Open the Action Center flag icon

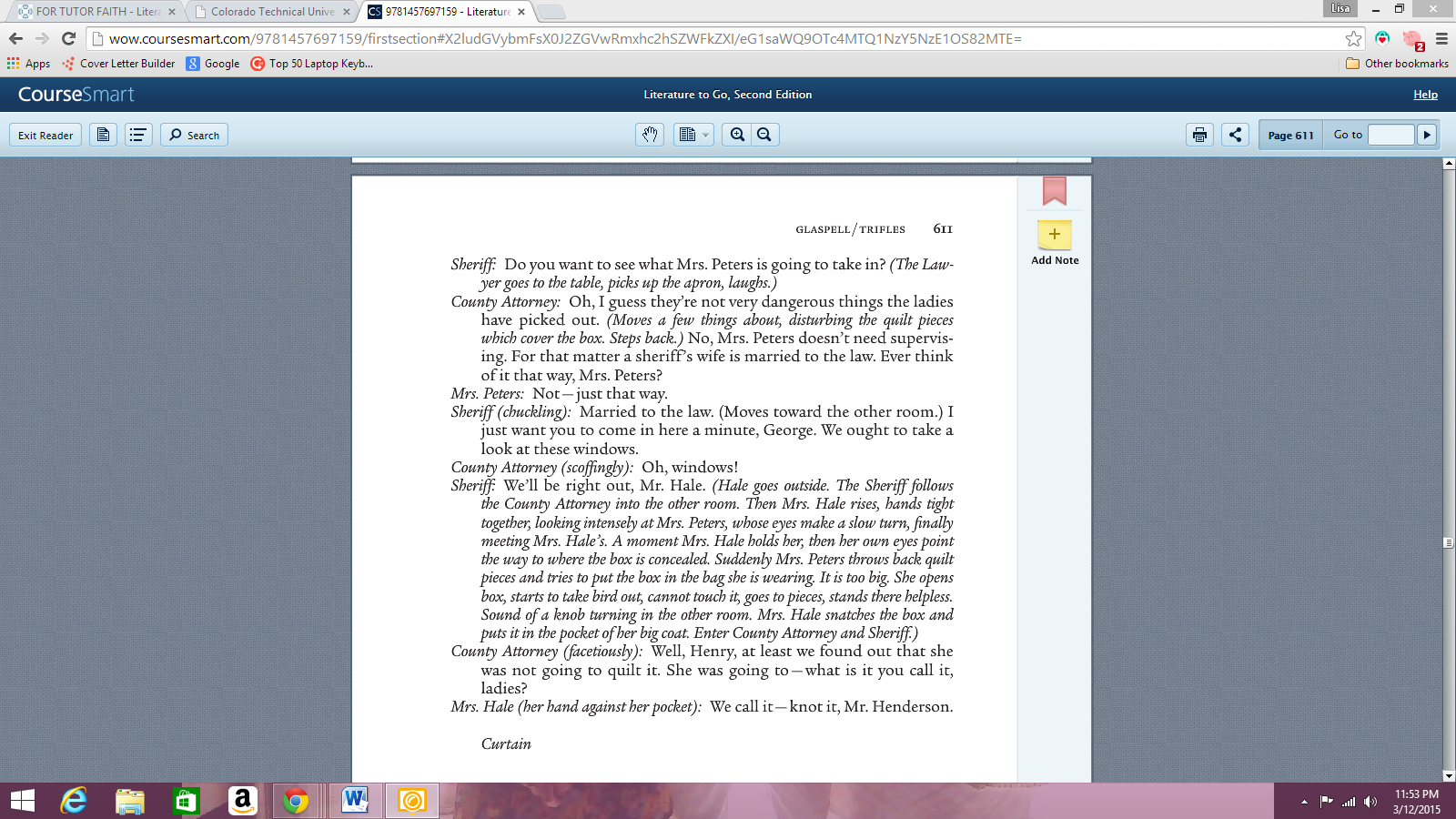[1326, 802]
